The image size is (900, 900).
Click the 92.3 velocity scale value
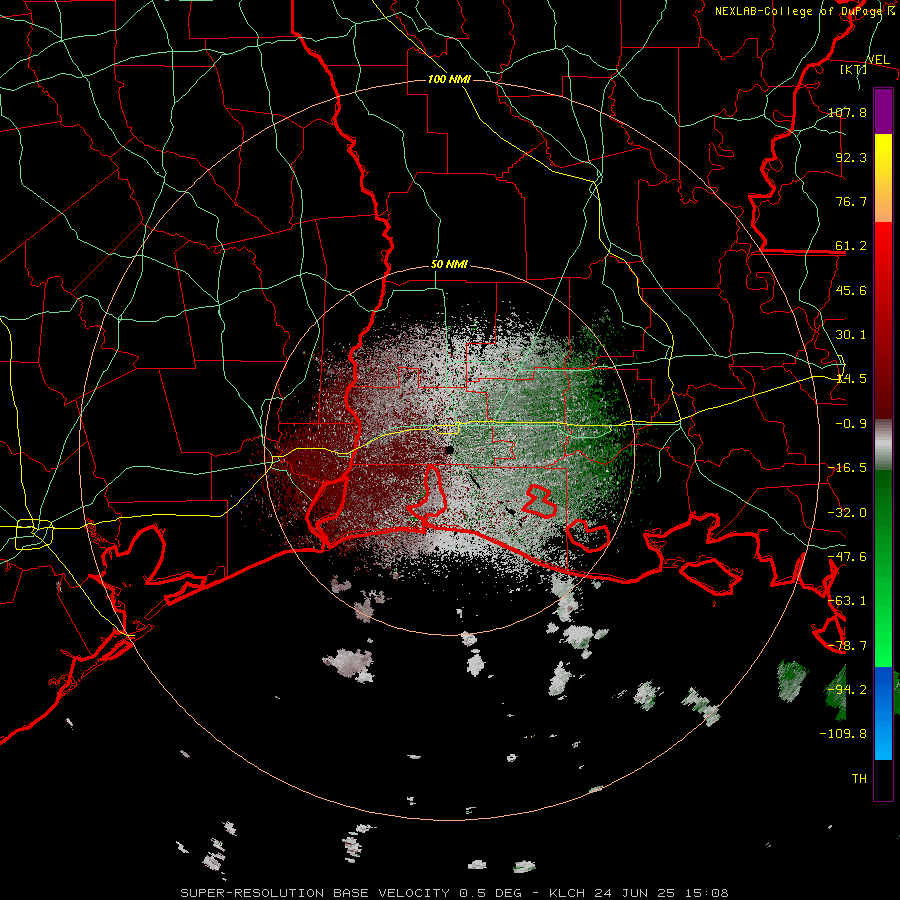[851, 157]
